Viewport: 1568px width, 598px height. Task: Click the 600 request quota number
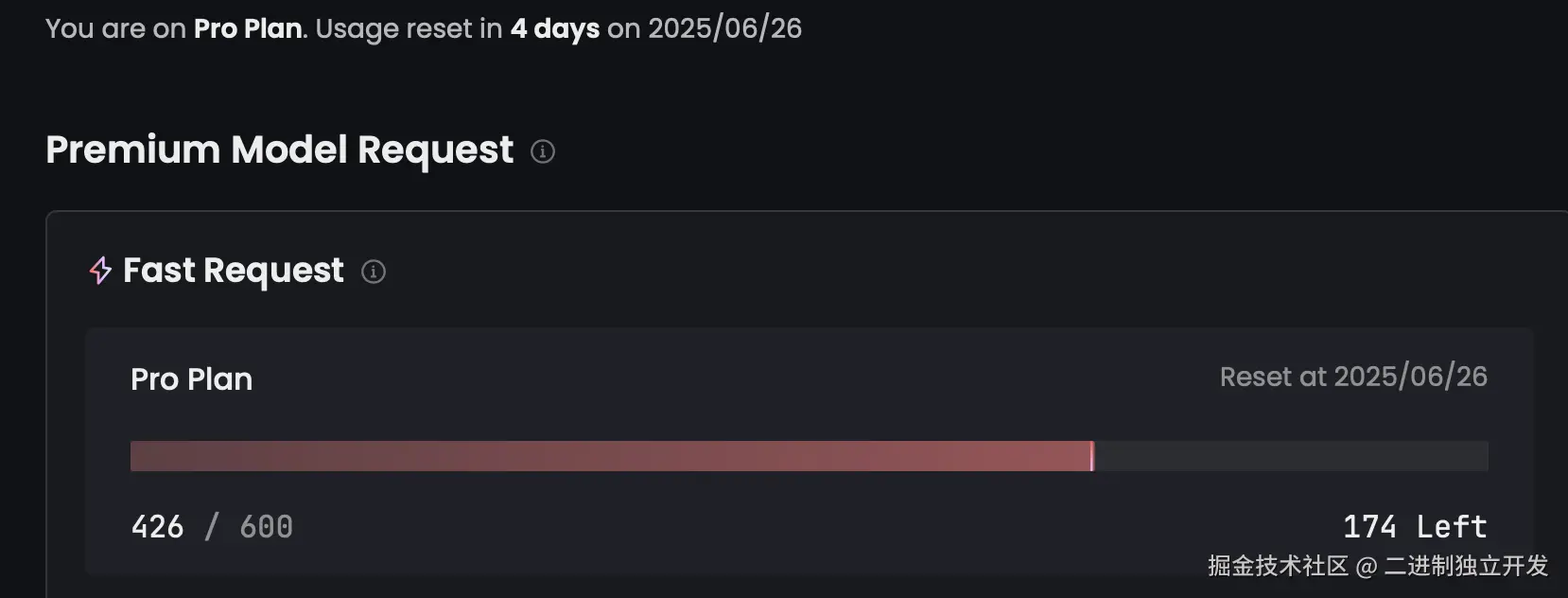266,527
